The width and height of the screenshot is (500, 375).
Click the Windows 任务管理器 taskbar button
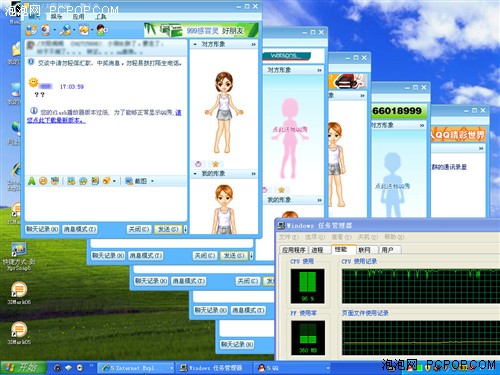[x=215, y=368]
